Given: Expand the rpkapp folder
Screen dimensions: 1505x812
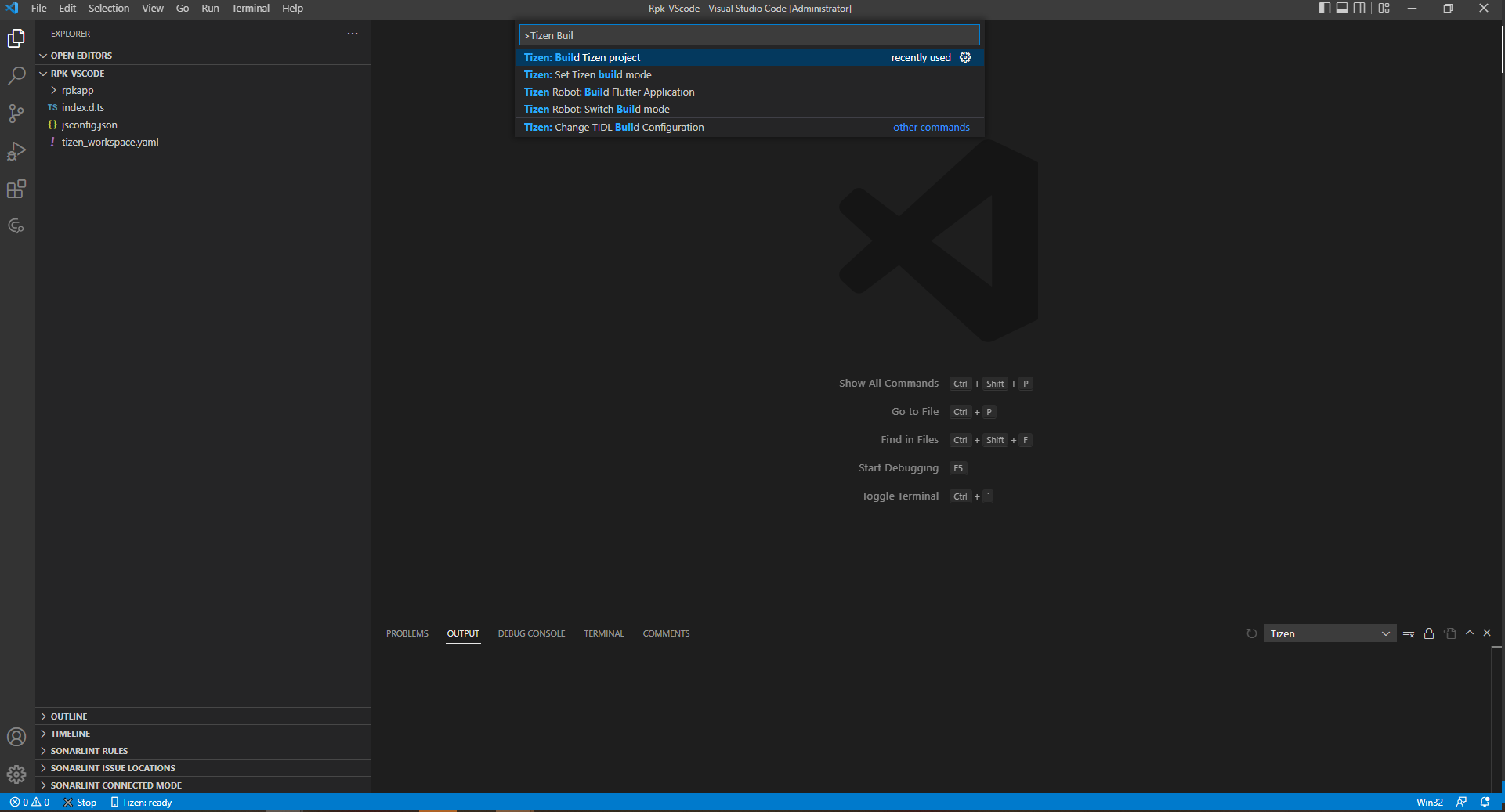Looking at the screenshot, I should [x=78, y=91].
